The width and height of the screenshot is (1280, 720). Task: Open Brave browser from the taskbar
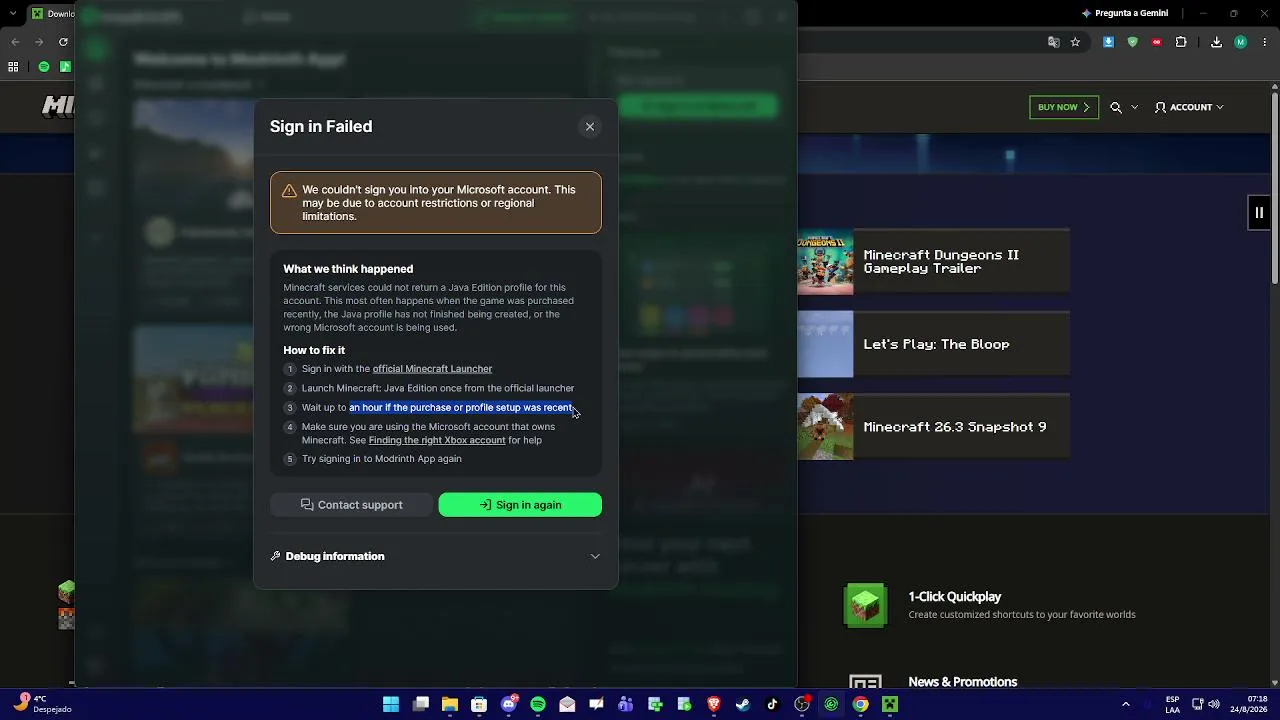coord(714,704)
